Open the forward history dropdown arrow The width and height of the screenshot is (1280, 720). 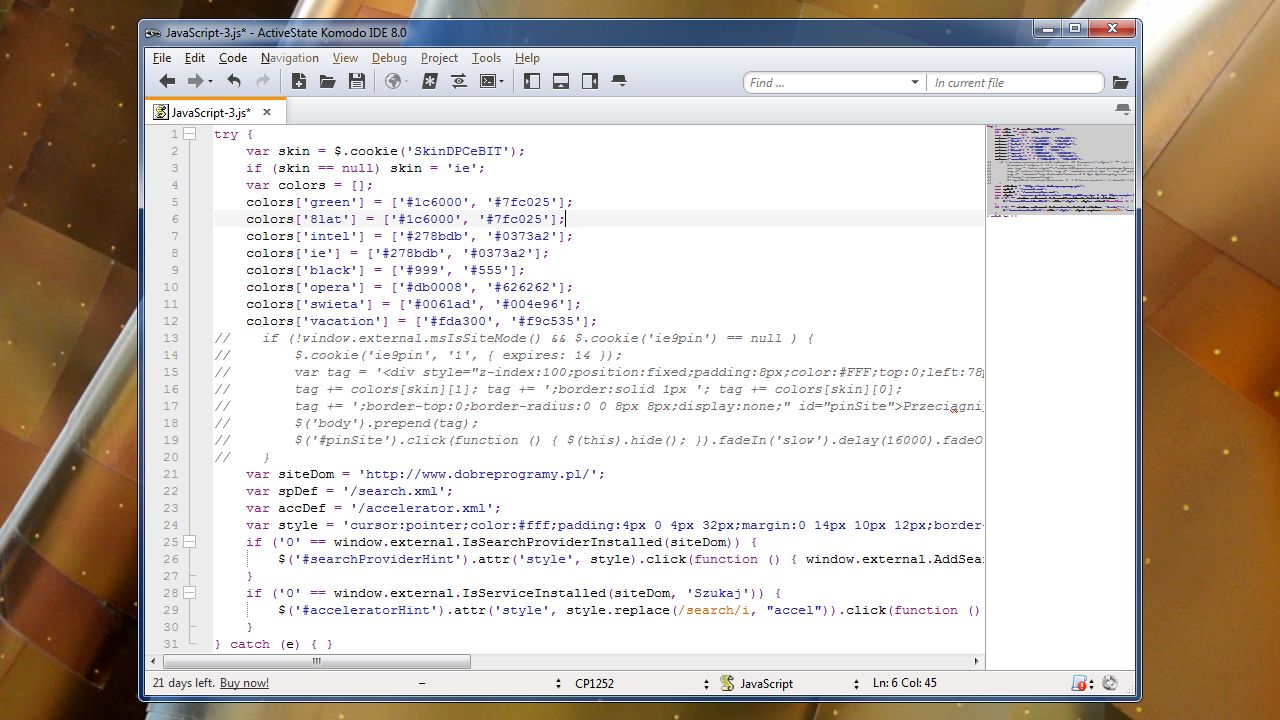(x=210, y=82)
